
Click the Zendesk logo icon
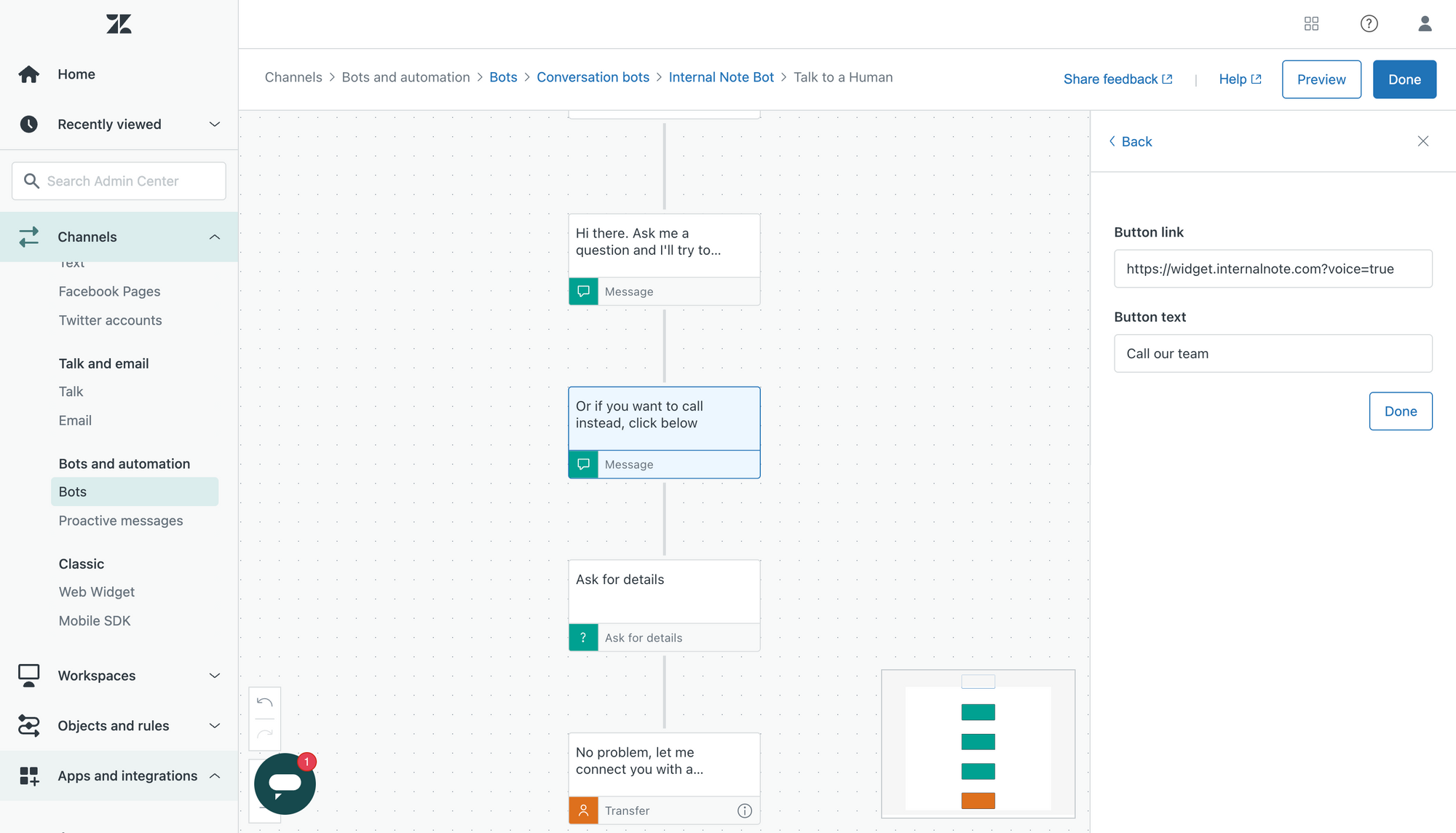pyautogui.click(x=119, y=24)
